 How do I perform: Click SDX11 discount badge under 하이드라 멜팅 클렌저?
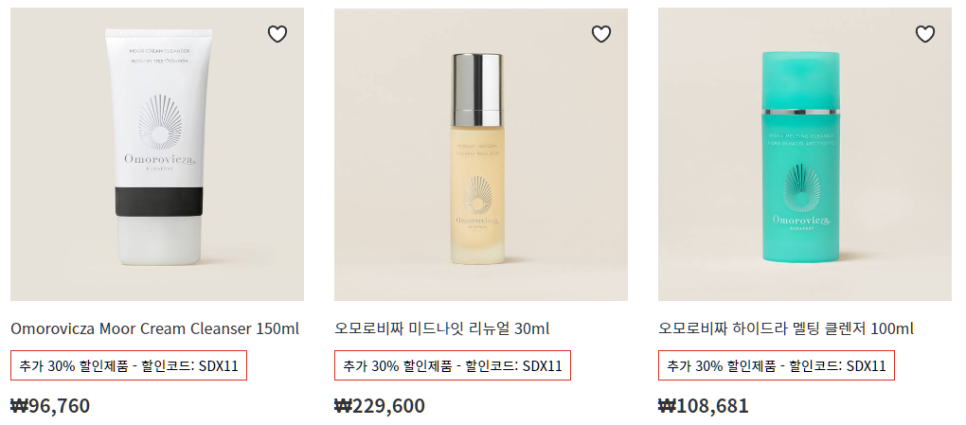(776, 365)
